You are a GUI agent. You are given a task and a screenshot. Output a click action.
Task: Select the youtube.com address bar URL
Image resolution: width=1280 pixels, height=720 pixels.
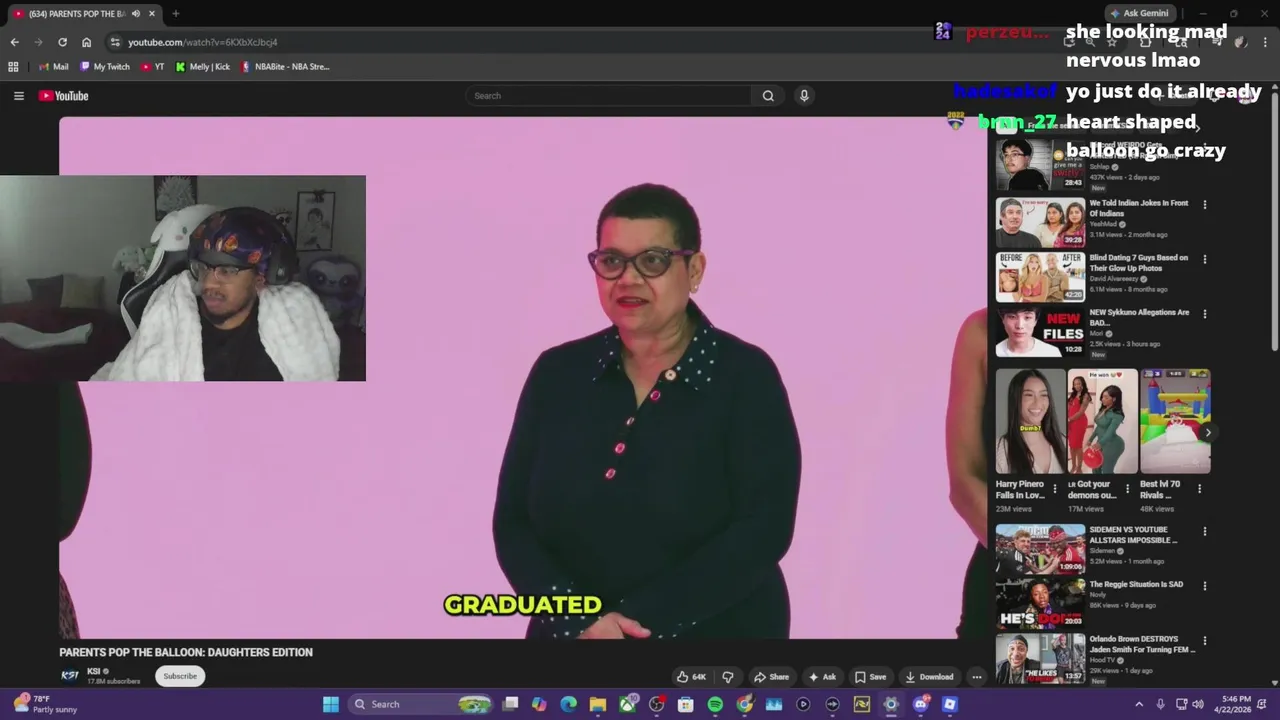(x=203, y=42)
